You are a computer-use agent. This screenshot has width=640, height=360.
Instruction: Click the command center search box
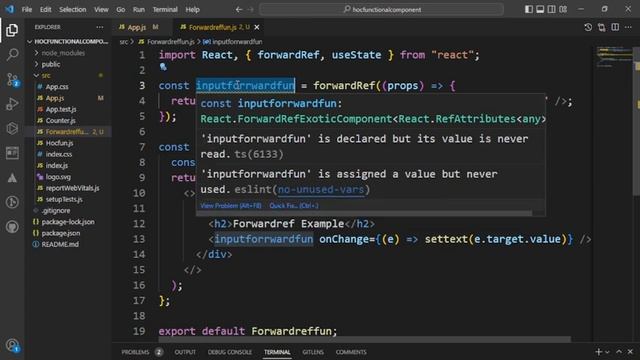[381, 9]
